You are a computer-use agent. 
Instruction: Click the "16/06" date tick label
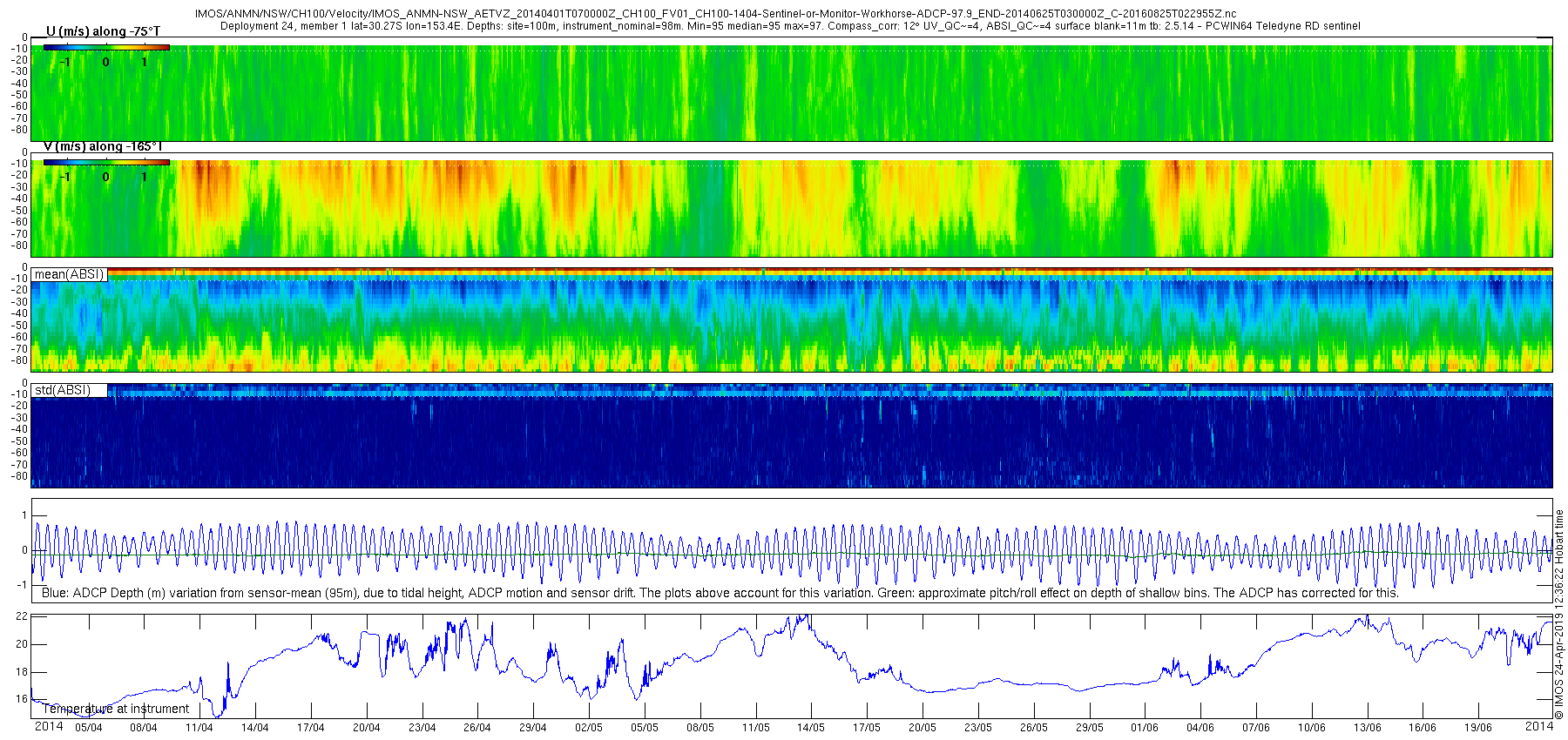tap(1423, 728)
